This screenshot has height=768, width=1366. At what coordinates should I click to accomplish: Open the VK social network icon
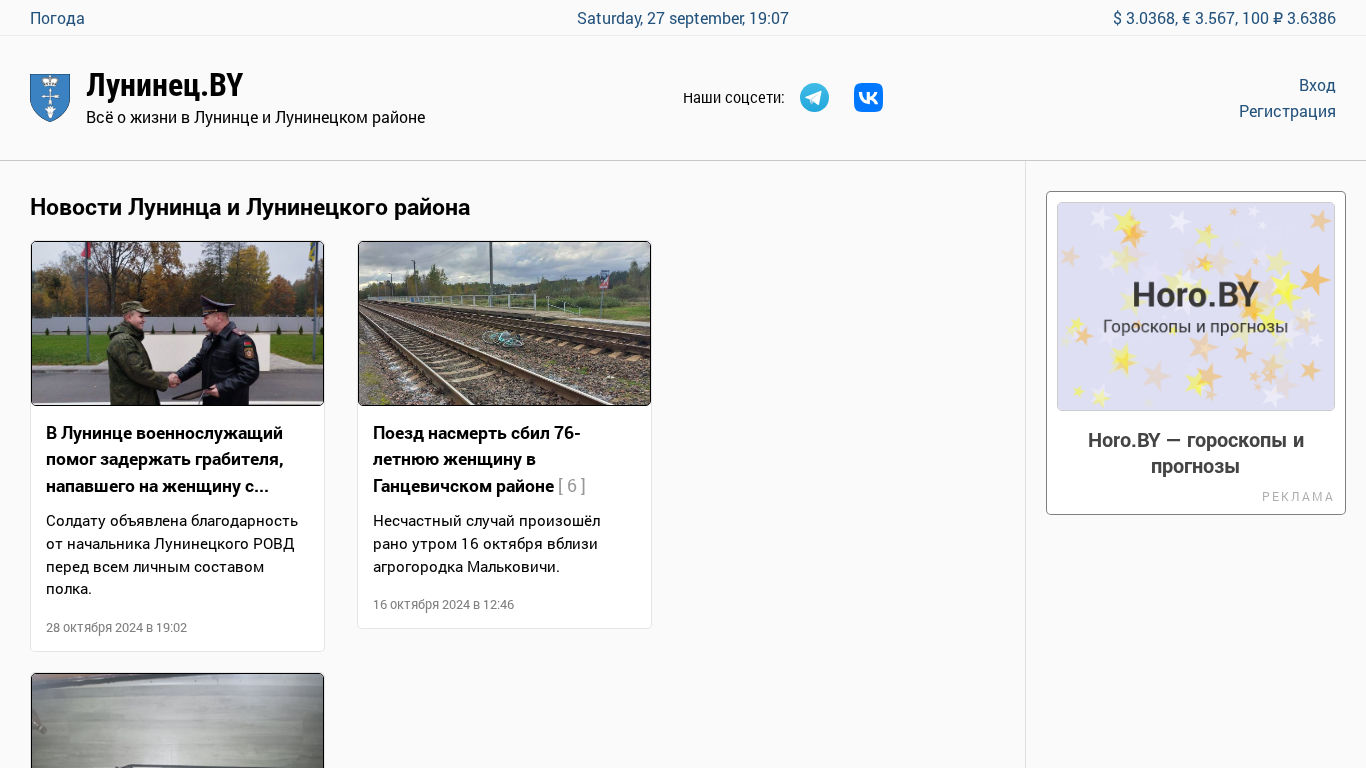pos(868,98)
